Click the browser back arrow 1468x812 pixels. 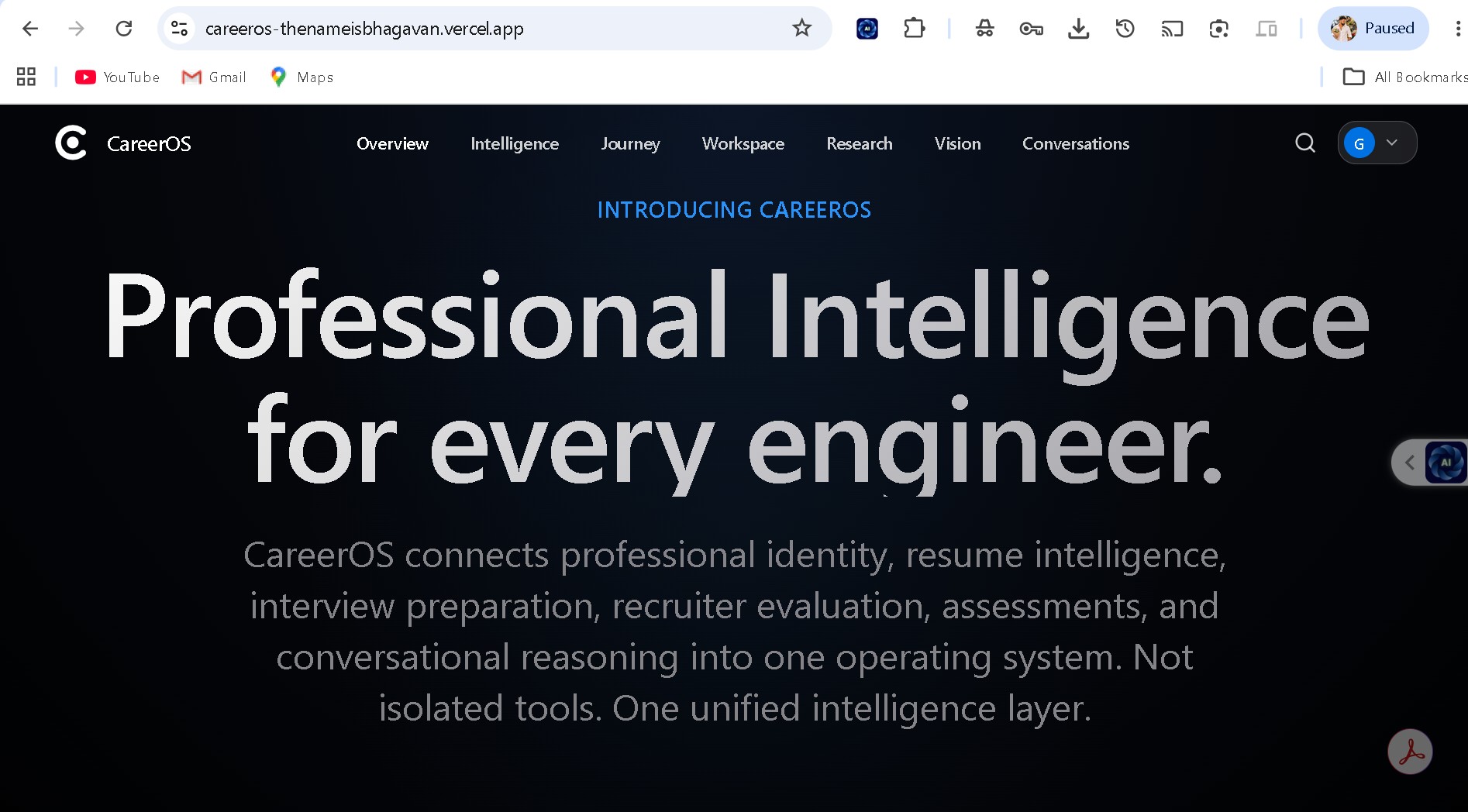click(x=30, y=29)
